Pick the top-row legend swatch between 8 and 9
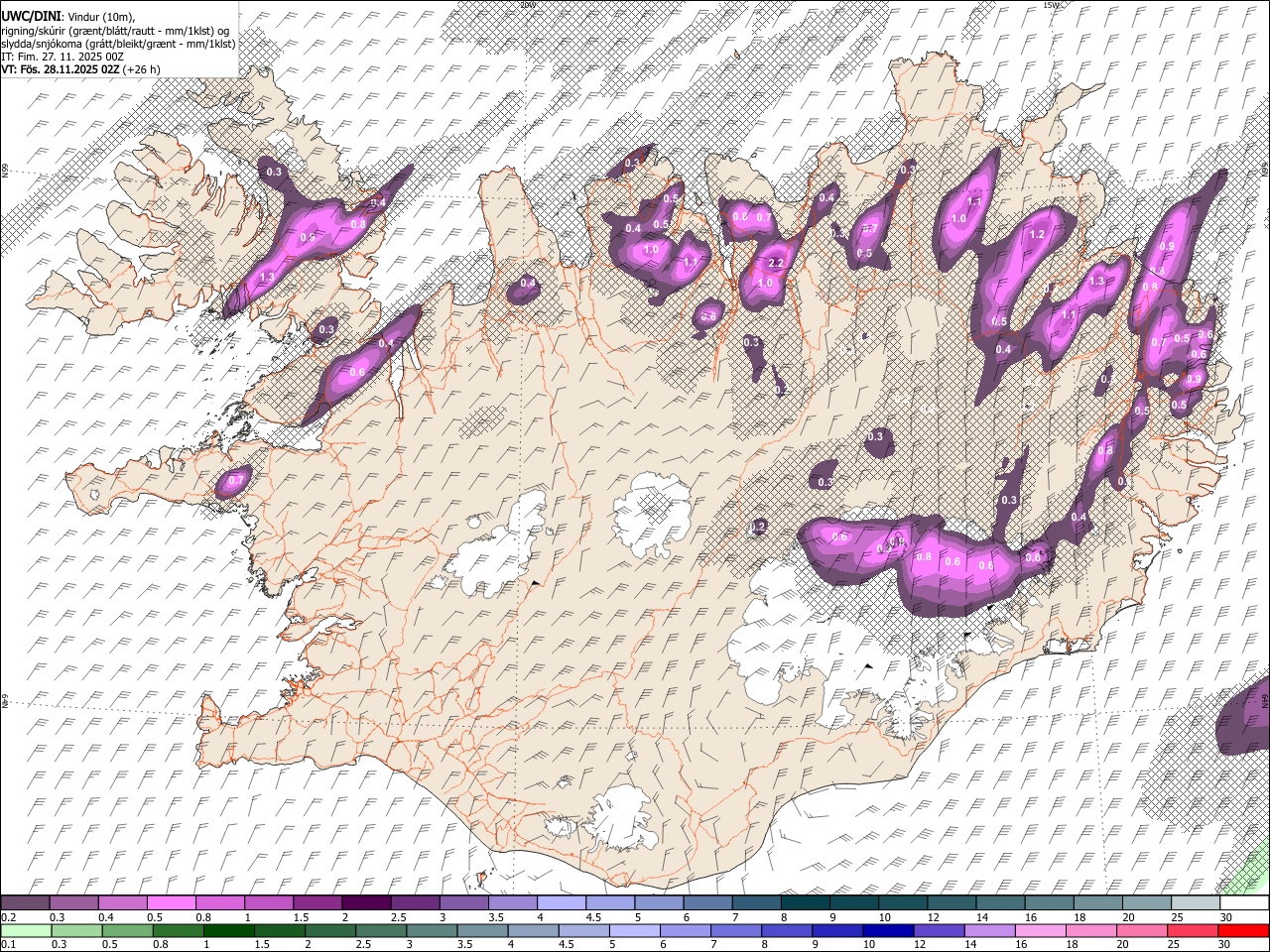1270x952 pixels. click(806, 903)
